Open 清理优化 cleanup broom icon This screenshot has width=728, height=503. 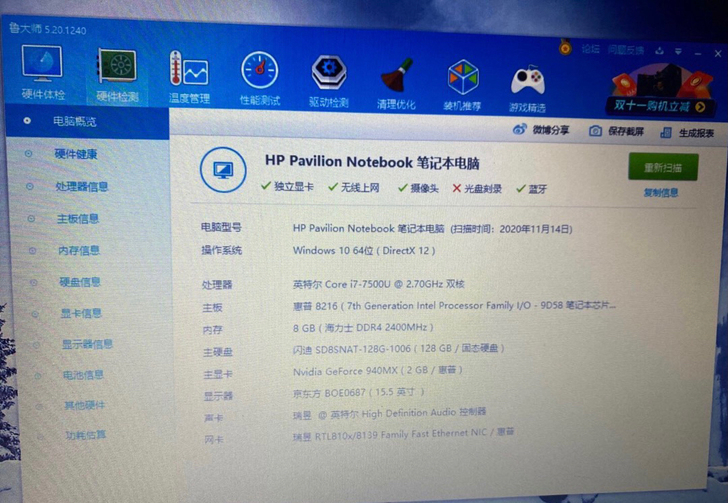click(396, 84)
